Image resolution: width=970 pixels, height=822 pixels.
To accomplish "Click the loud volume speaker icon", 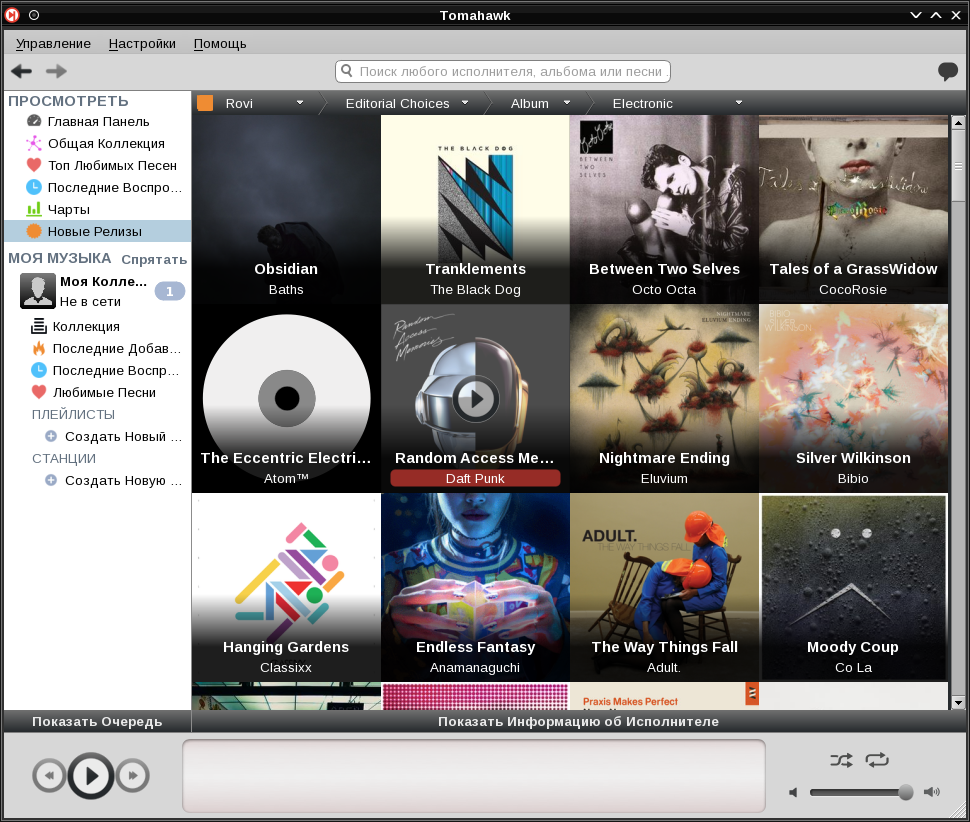I will pos(932,792).
